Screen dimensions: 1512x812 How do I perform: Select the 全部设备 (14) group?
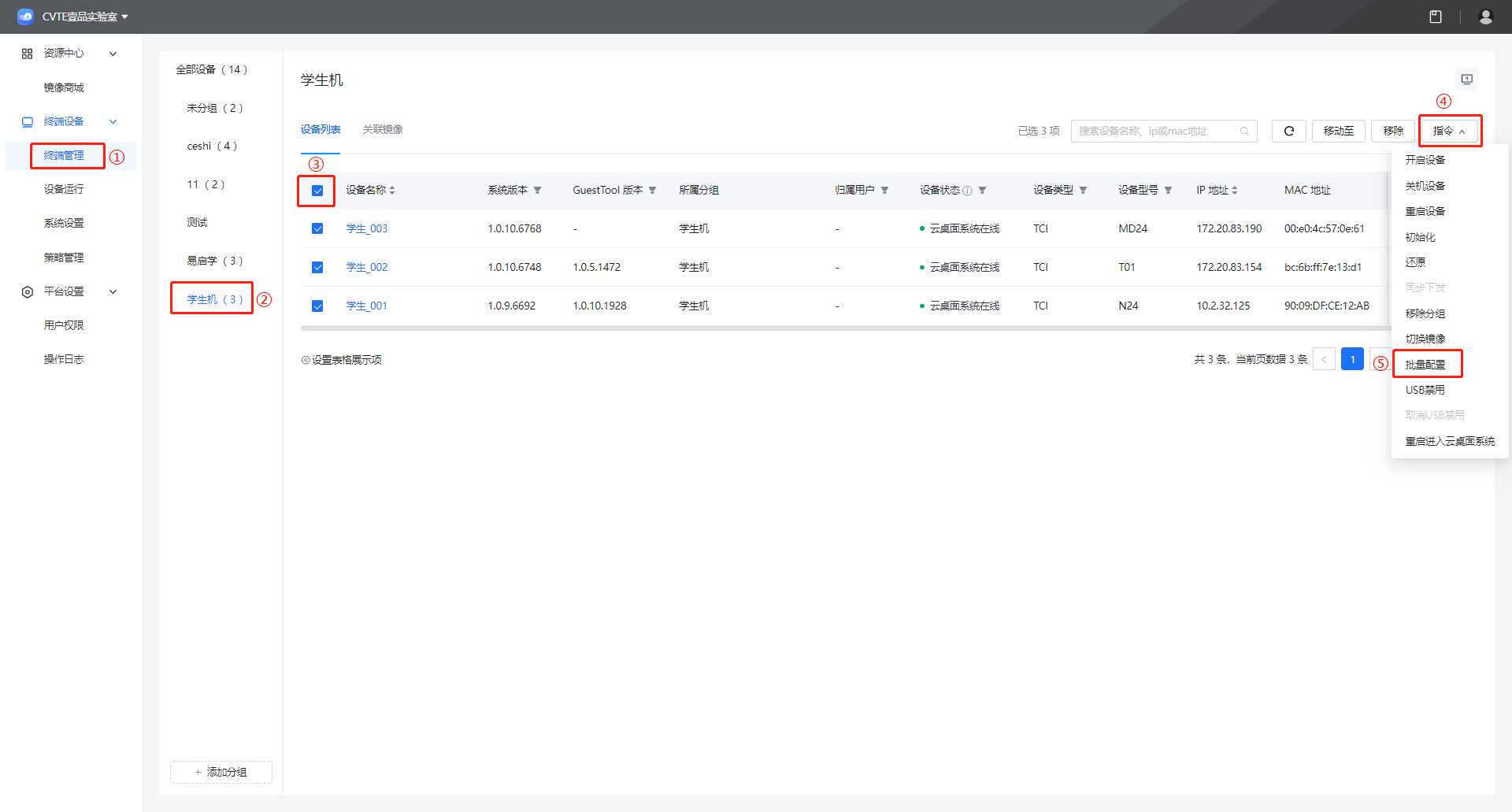(x=212, y=69)
